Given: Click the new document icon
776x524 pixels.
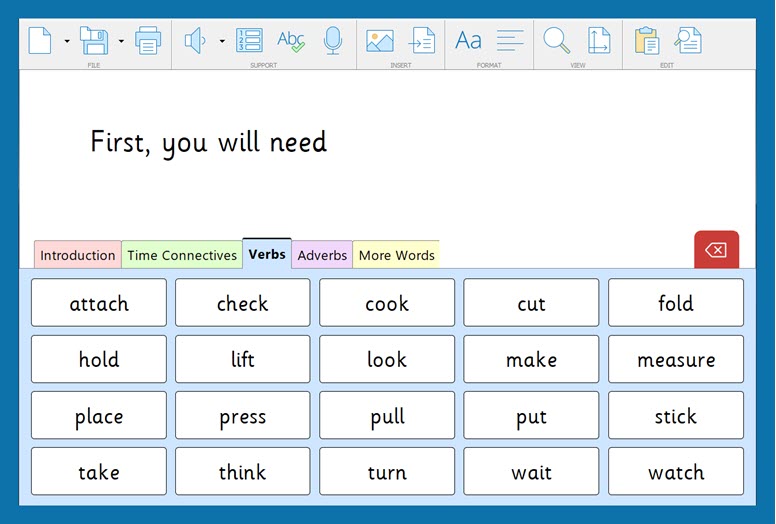Looking at the screenshot, I should (x=40, y=40).
